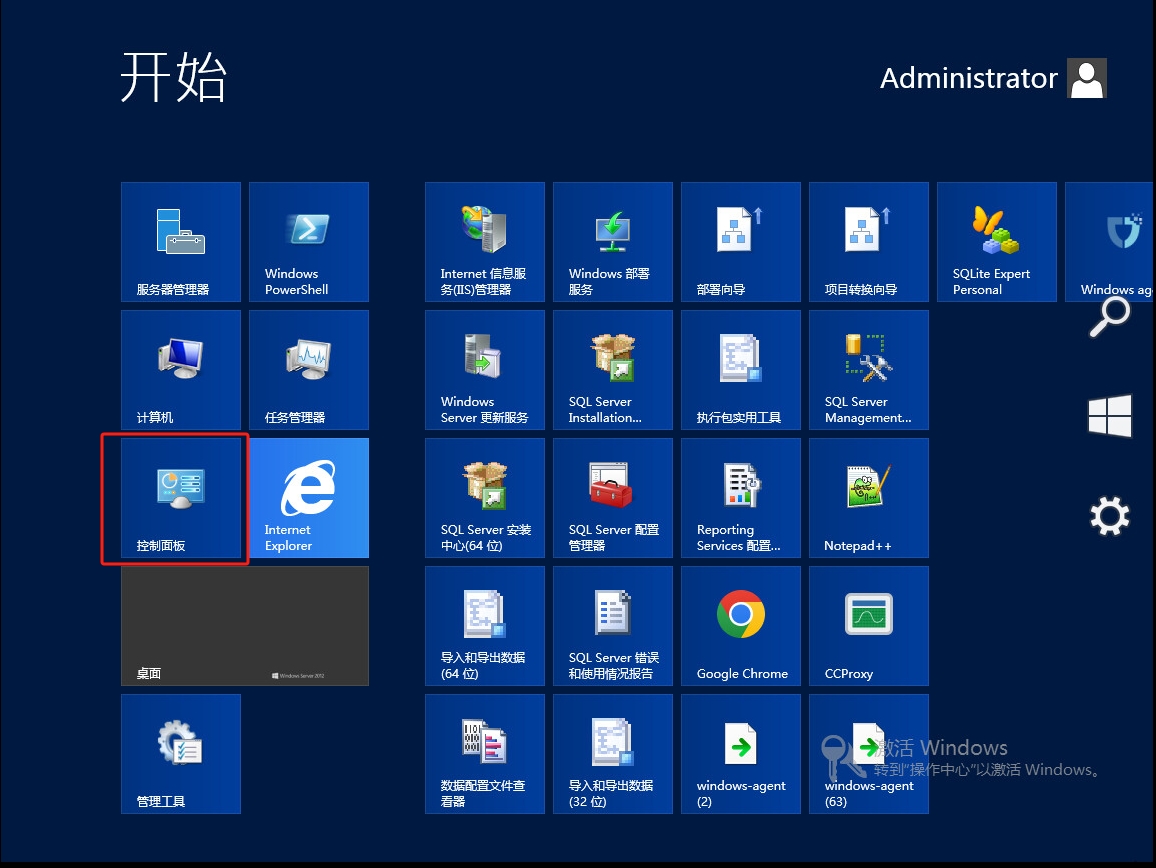1156x868 pixels.
Task: Click the Administrator account name
Action: 969,78
